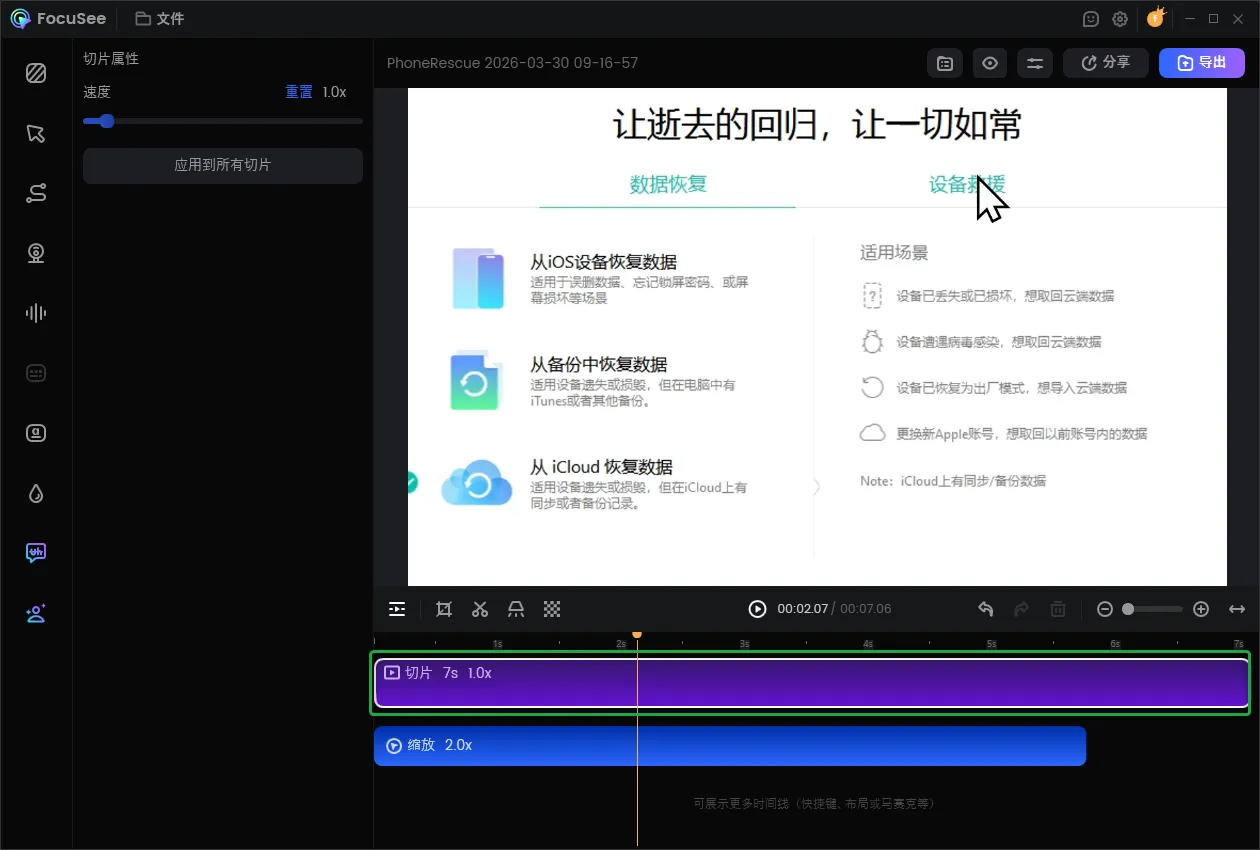Adjust the 速度 speed slider handle
The height and width of the screenshot is (850, 1260).
pos(107,121)
